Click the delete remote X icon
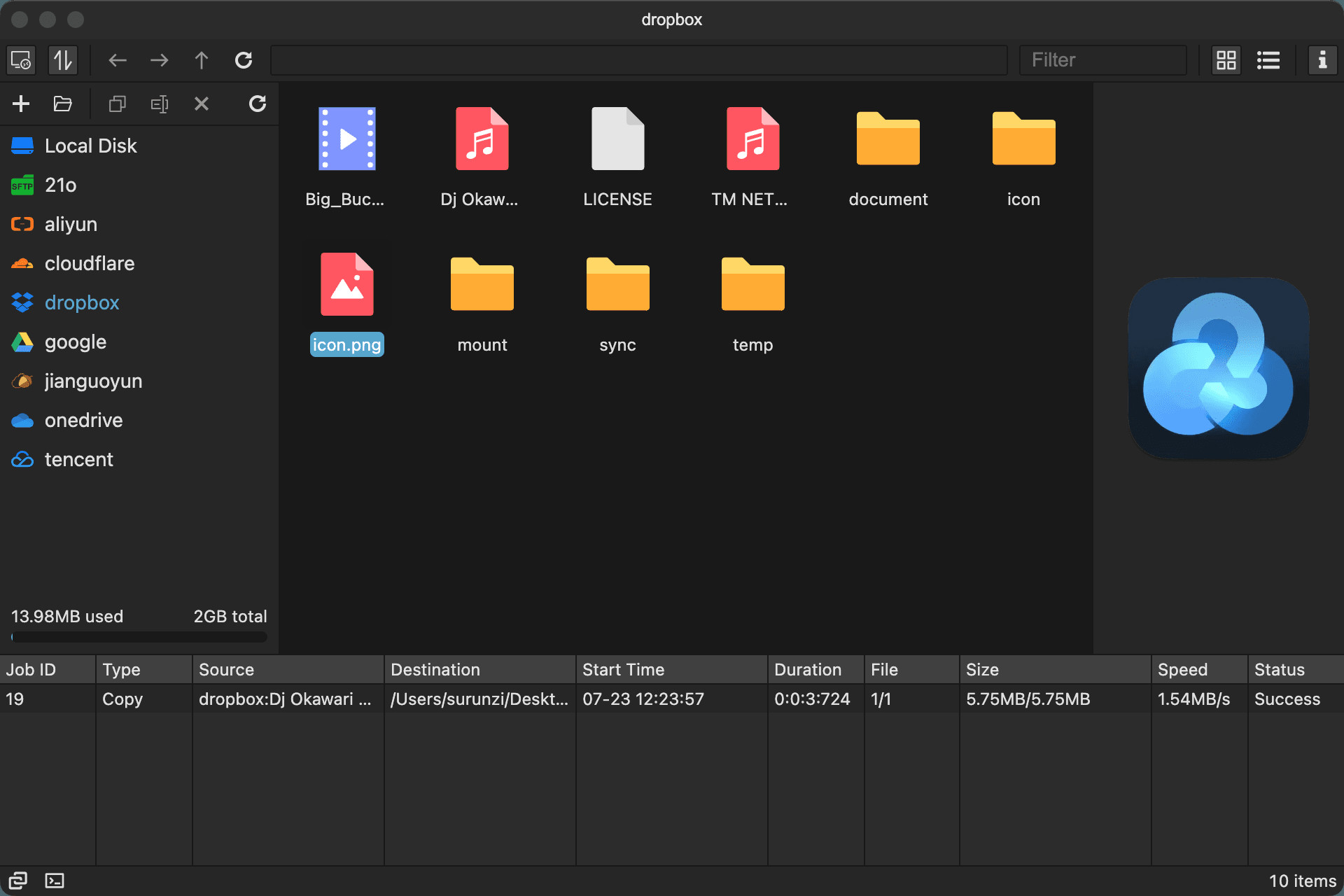This screenshot has width=1344, height=896. pos(202,104)
